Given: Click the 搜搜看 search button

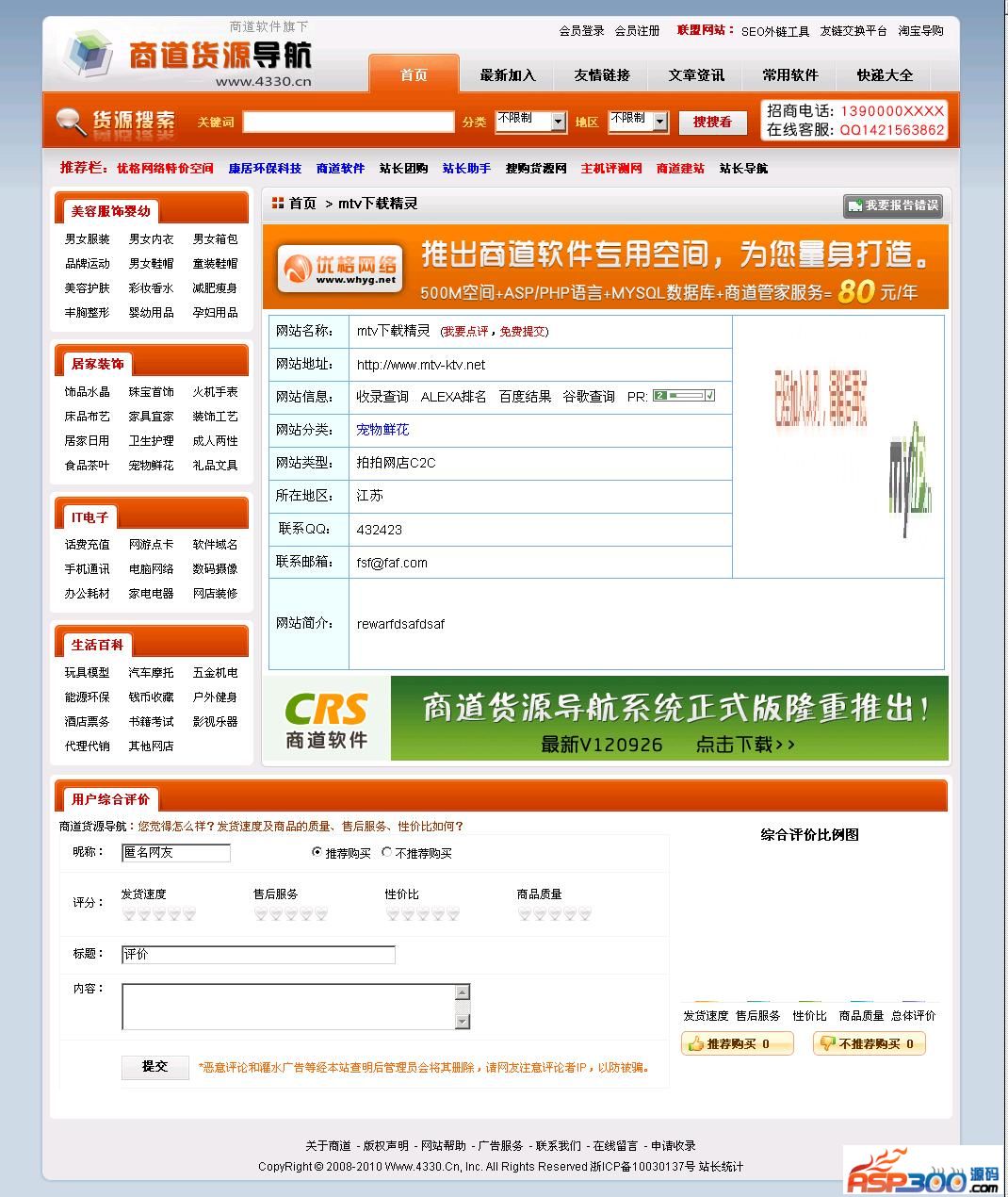Looking at the screenshot, I should (713, 122).
